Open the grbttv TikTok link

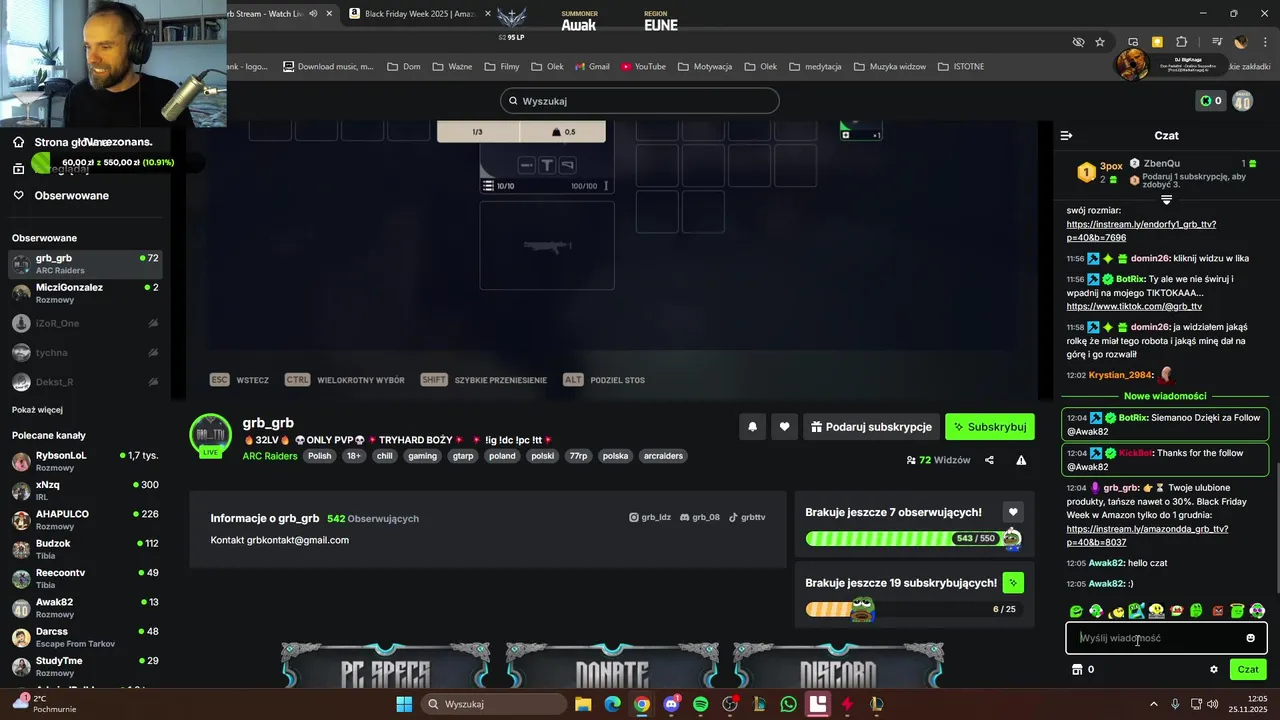(747, 518)
